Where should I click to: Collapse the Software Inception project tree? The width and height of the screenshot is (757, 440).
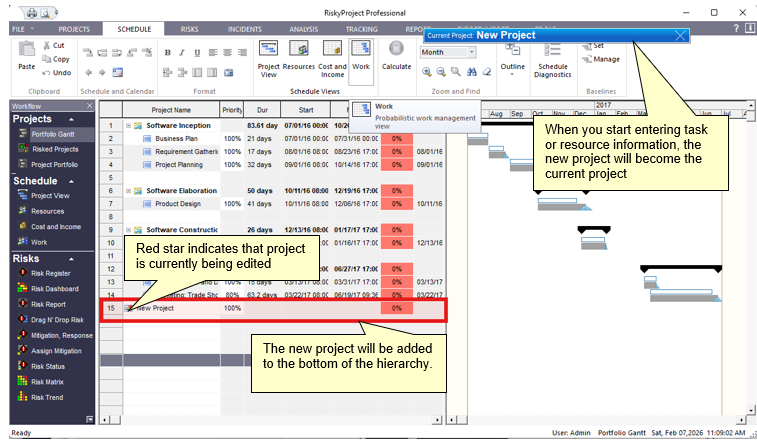128,125
